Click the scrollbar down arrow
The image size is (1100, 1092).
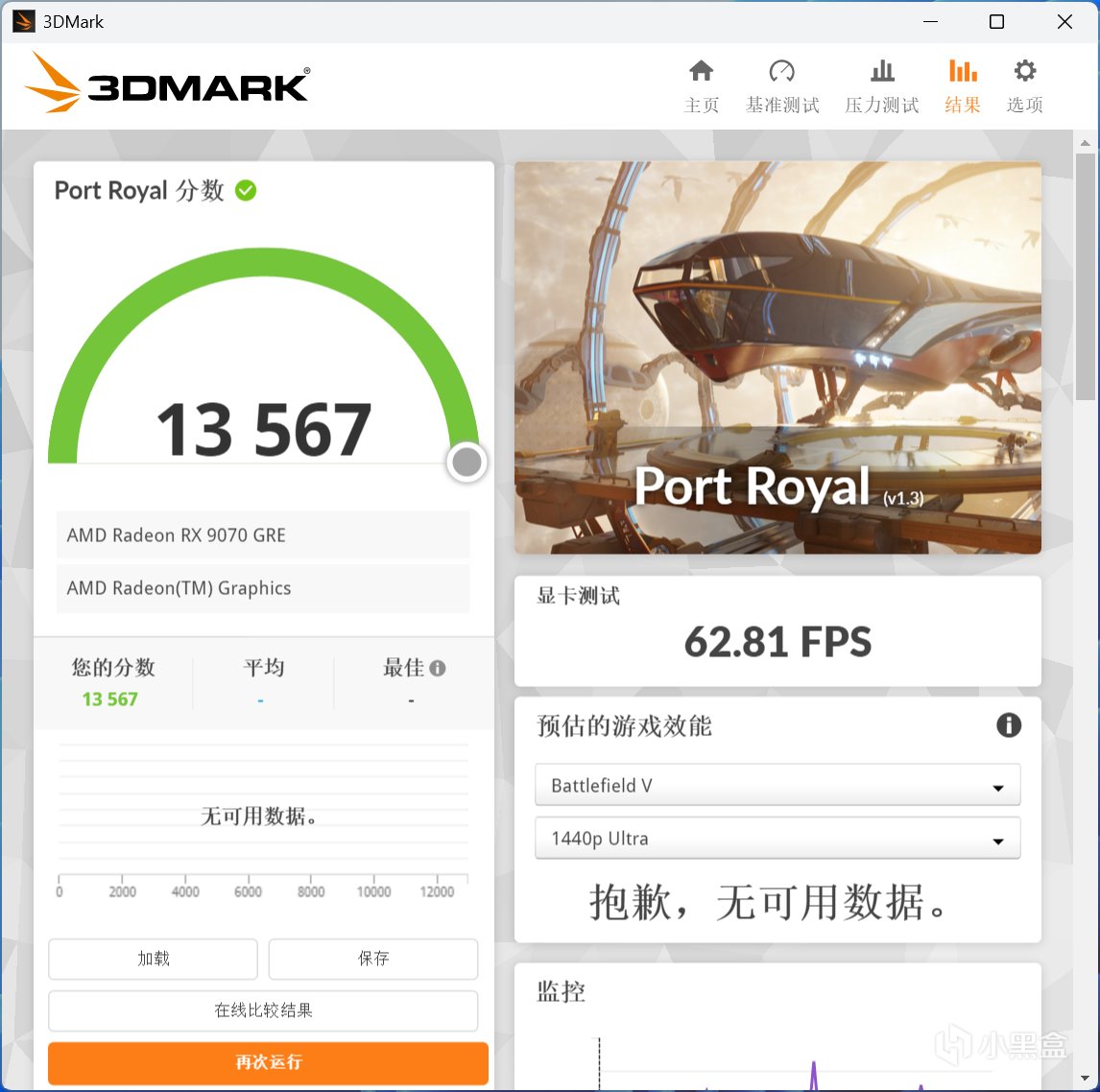coord(1086,1078)
